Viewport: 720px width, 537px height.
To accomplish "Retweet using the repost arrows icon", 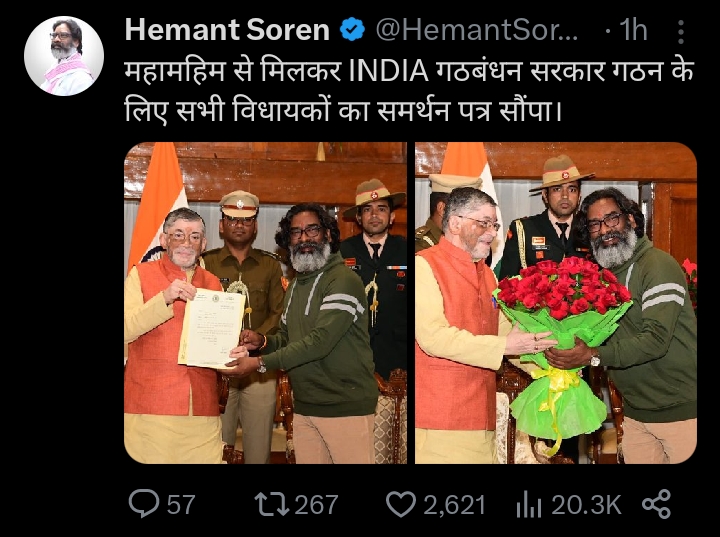I will (272, 503).
